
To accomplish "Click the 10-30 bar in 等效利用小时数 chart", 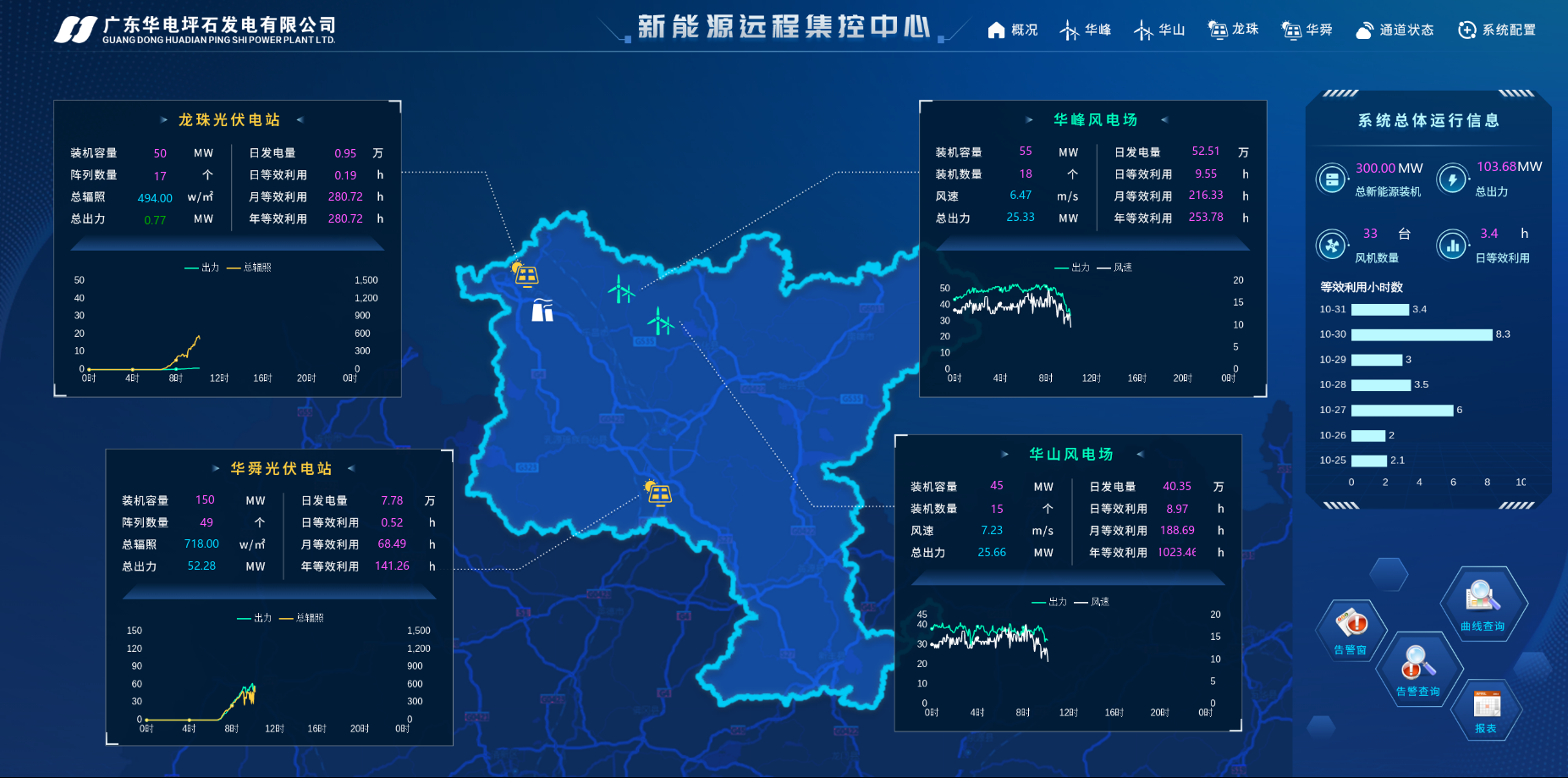I will coord(1421,335).
